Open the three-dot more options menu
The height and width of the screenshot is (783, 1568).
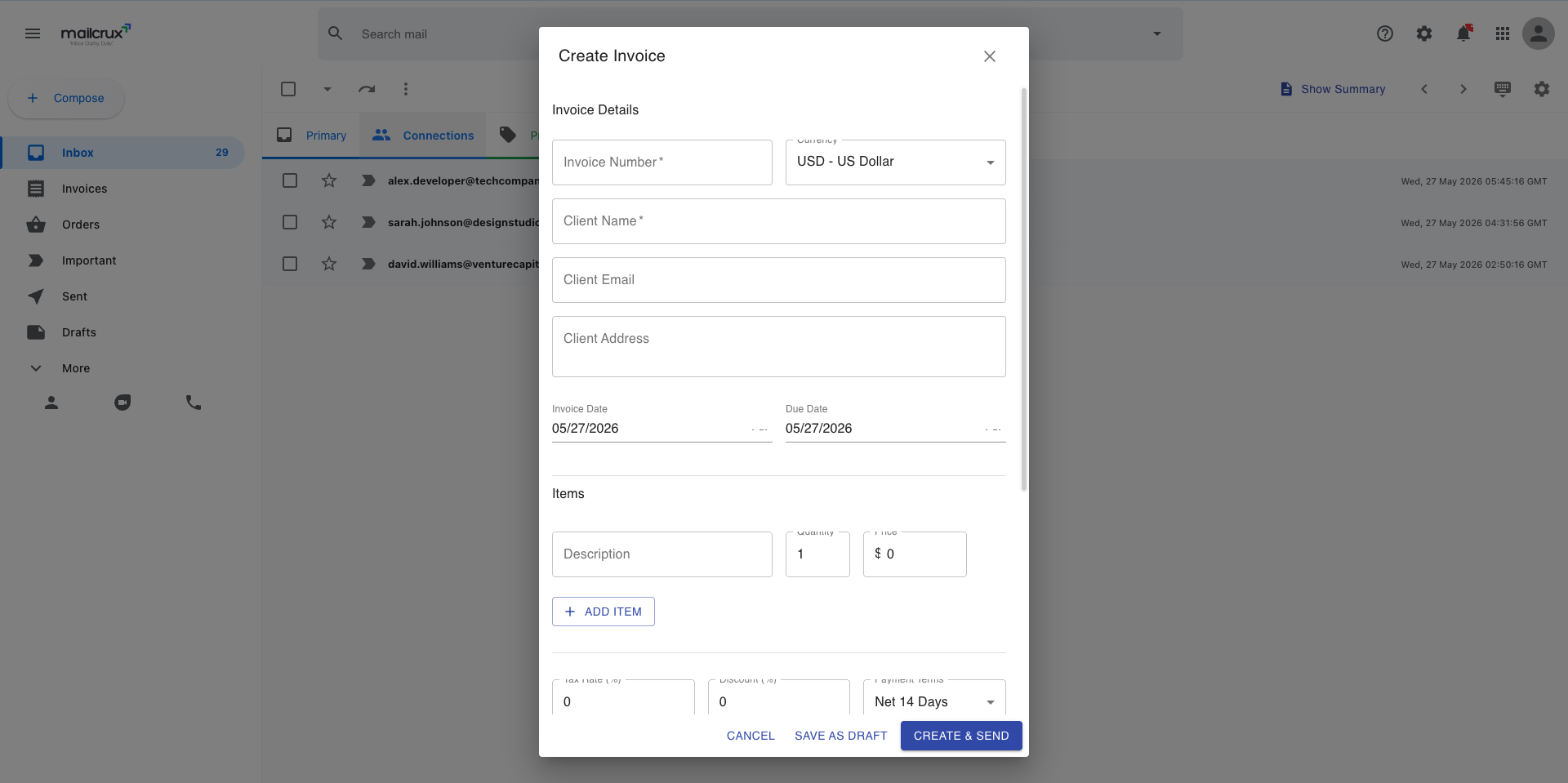(406, 89)
